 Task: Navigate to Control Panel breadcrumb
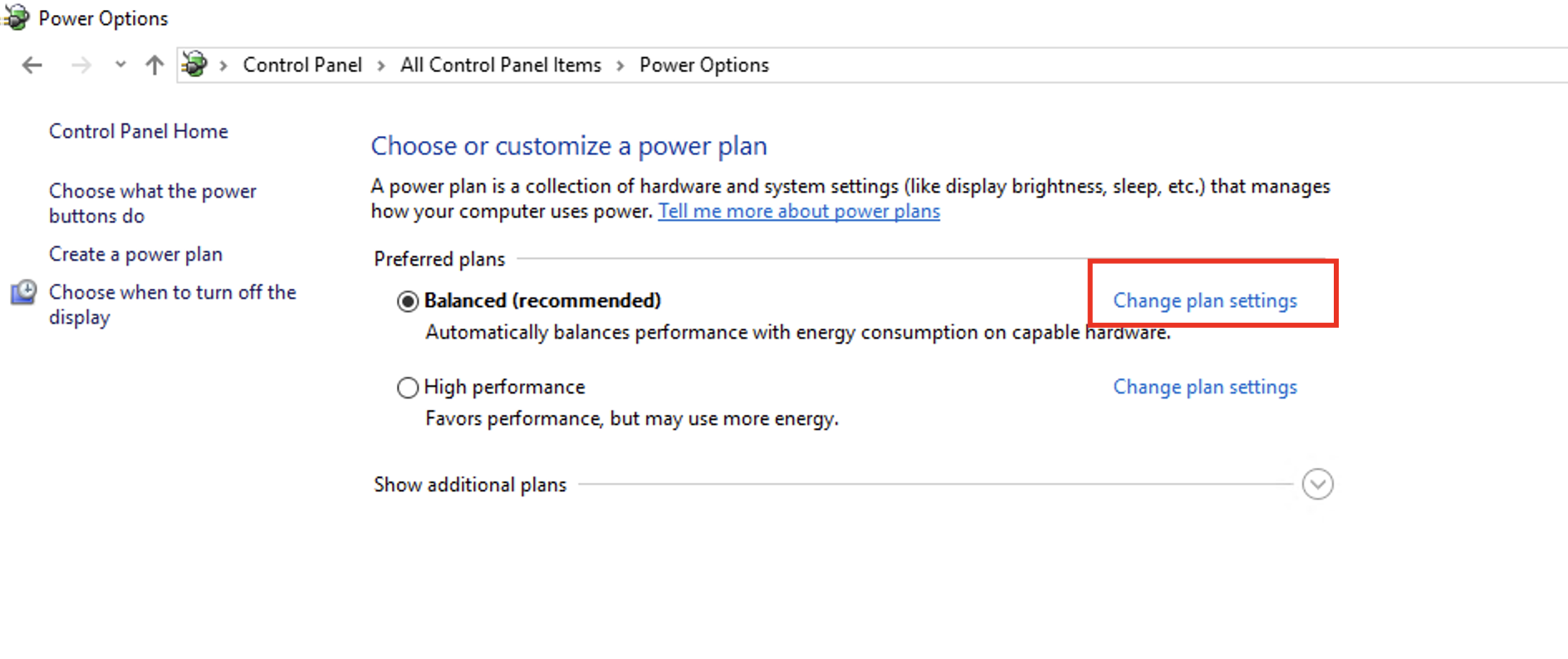[302, 65]
